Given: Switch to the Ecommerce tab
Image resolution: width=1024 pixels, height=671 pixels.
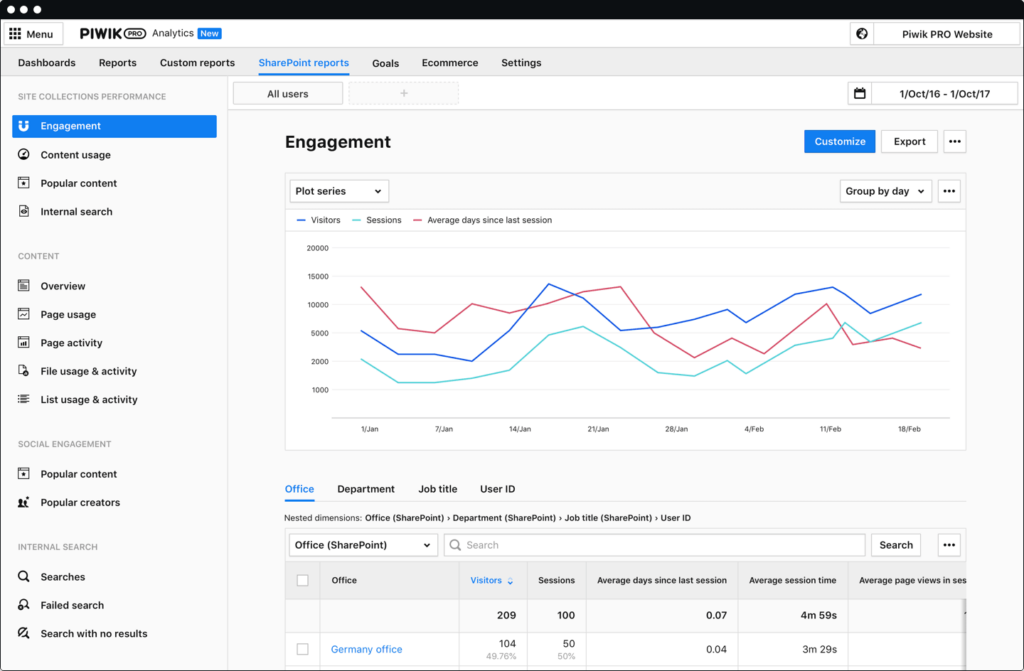Looking at the screenshot, I should [450, 63].
